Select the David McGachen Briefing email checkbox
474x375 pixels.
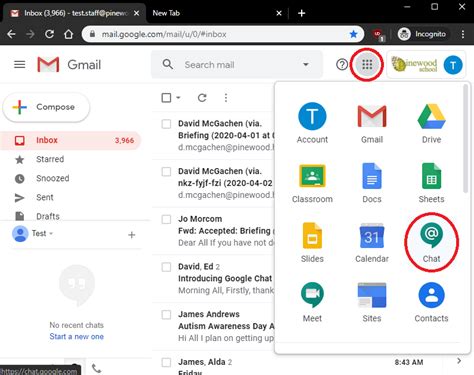pyautogui.click(x=166, y=124)
